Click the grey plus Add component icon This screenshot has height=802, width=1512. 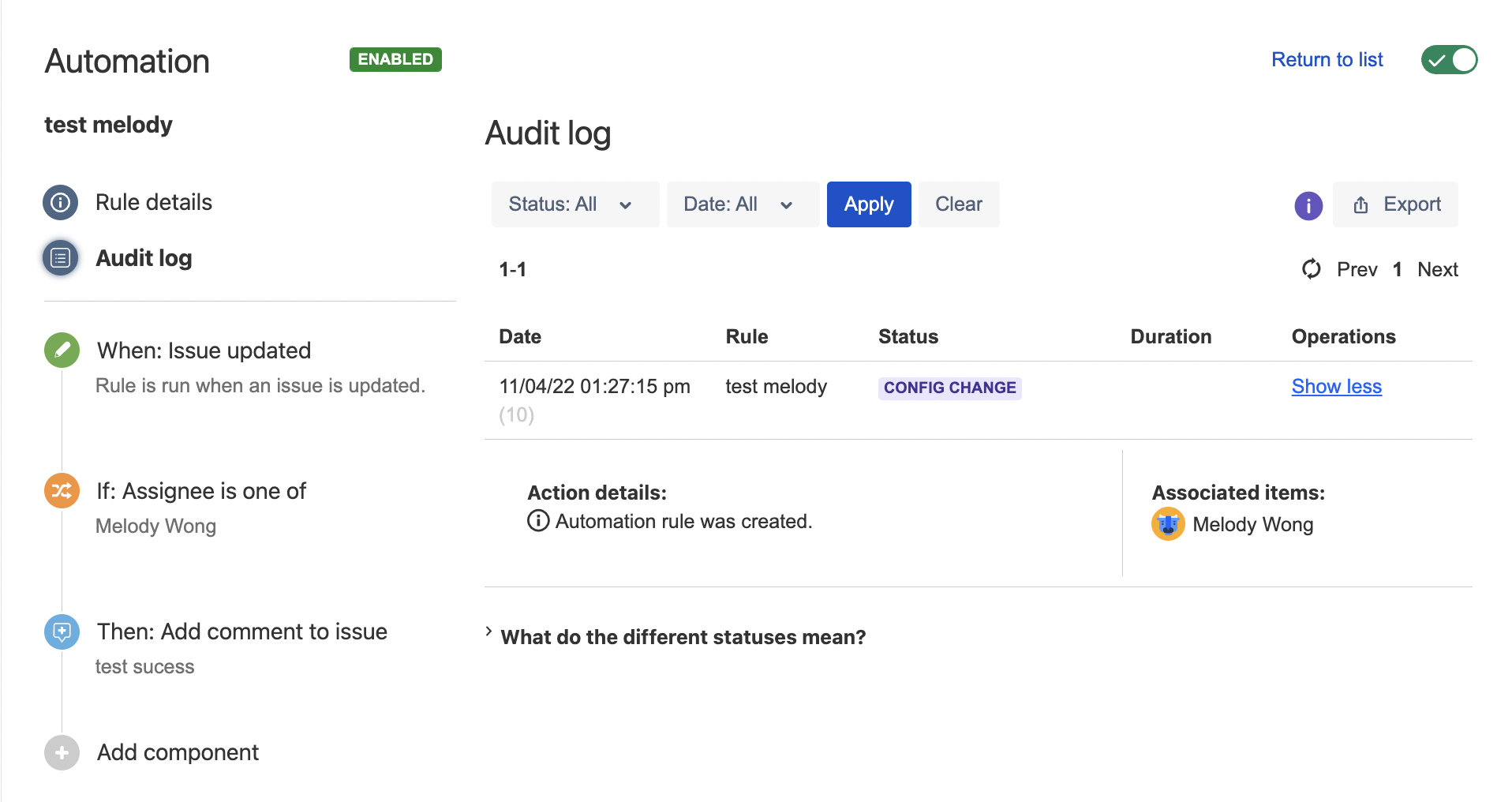tap(62, 752)
